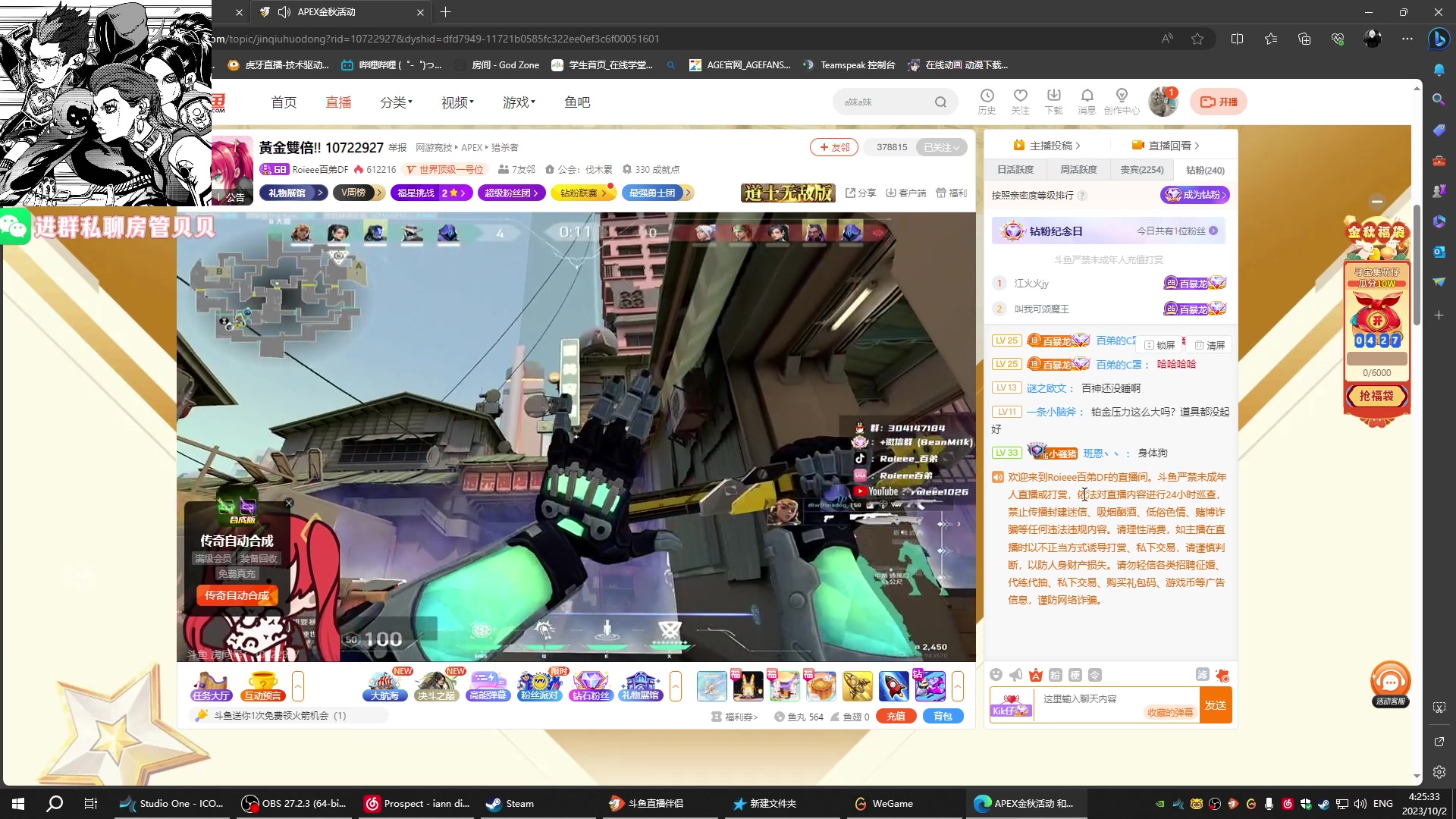This screenshot has height=819, width=1456.
Task: Open 决斗之巅 activity icon
Action: [x=437, y=686]
